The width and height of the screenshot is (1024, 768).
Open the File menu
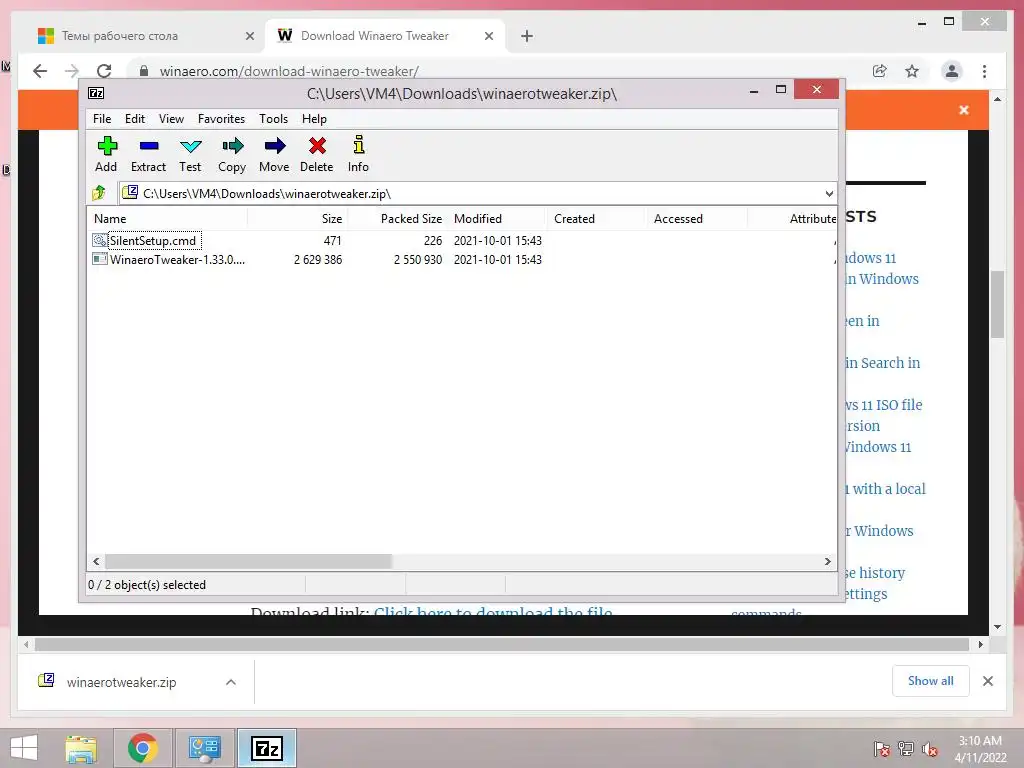[102, 119]
